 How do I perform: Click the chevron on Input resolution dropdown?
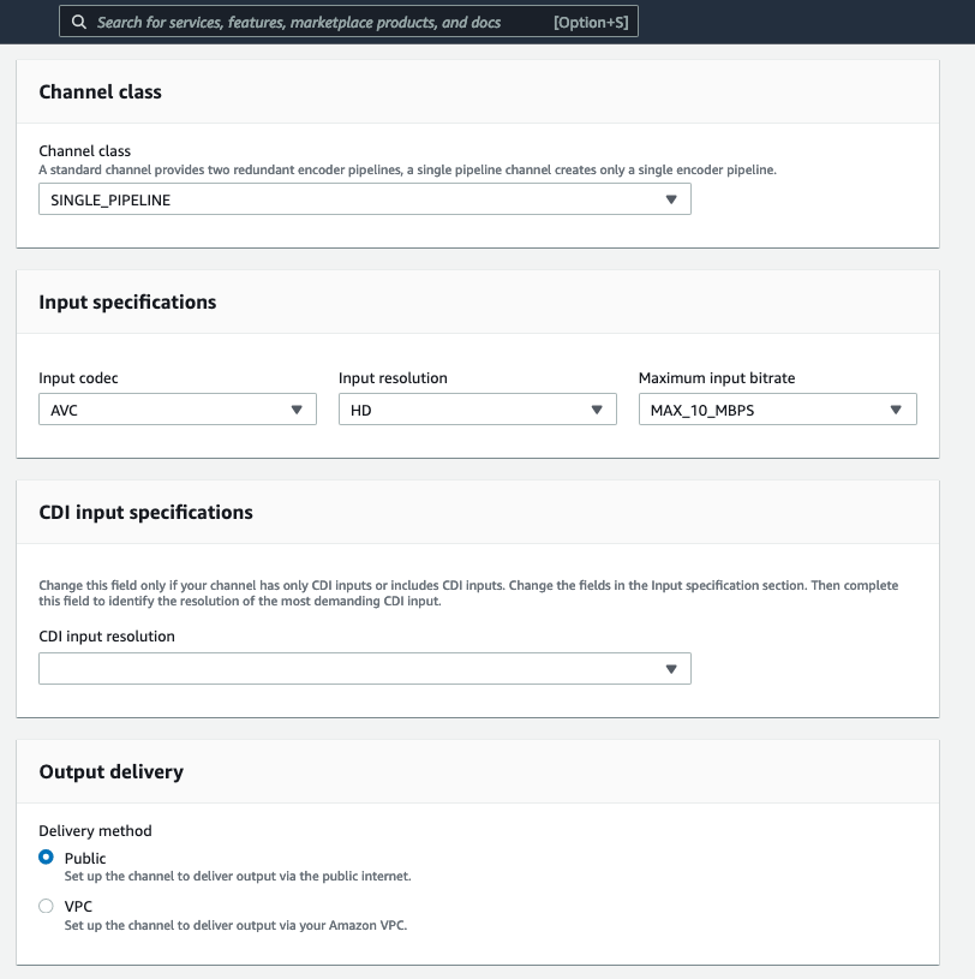(x=598, y=409)
